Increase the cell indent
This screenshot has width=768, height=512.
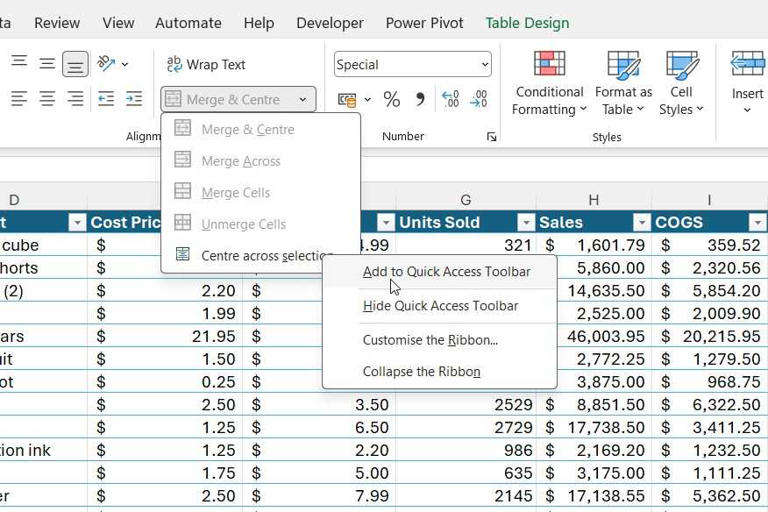(x=134, y=99)
